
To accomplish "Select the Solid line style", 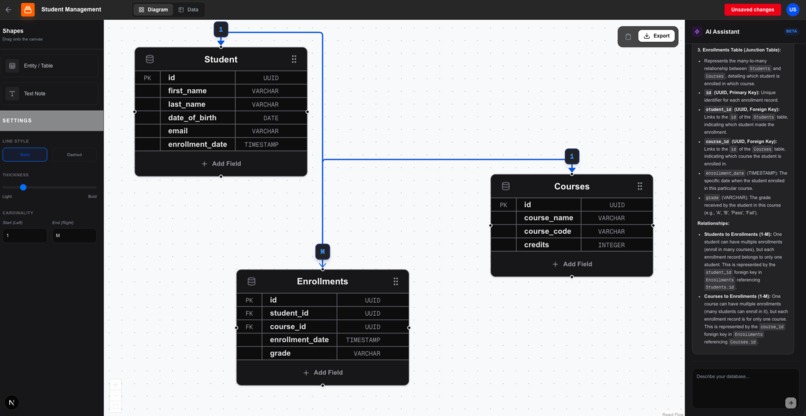I will pos(25,155).
